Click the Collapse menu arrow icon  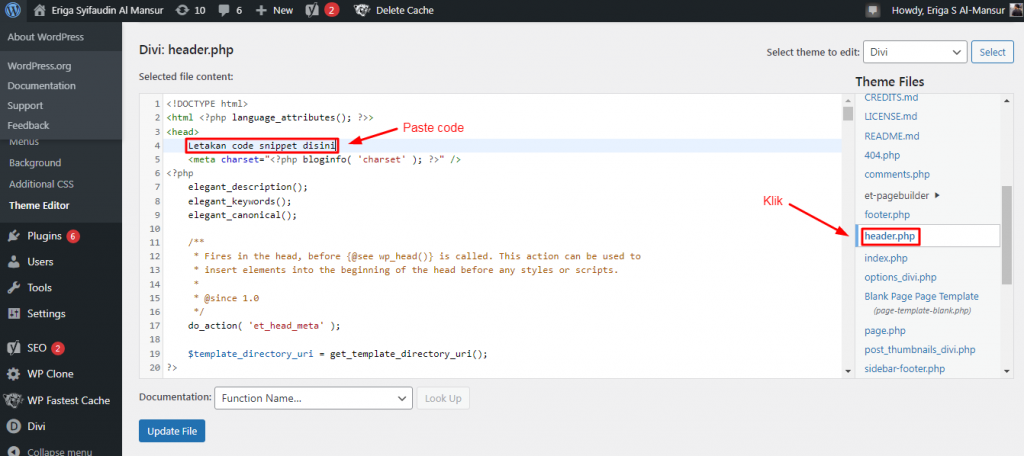[x=14, y=452]
